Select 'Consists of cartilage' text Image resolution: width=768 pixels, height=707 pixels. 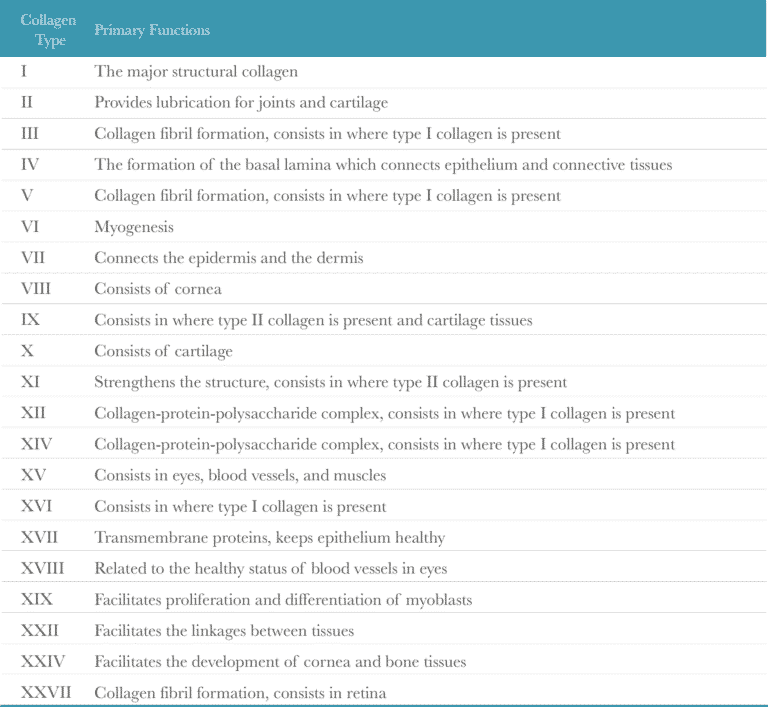click(163, 351)
